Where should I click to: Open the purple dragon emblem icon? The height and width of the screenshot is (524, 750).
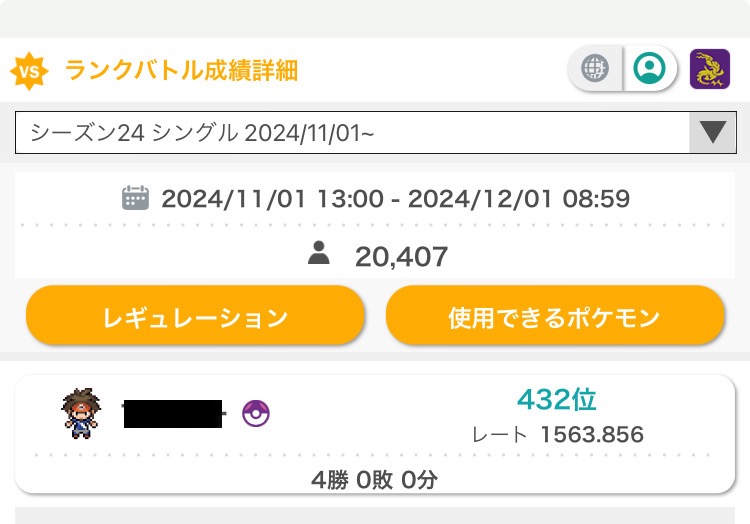point(709,69)
